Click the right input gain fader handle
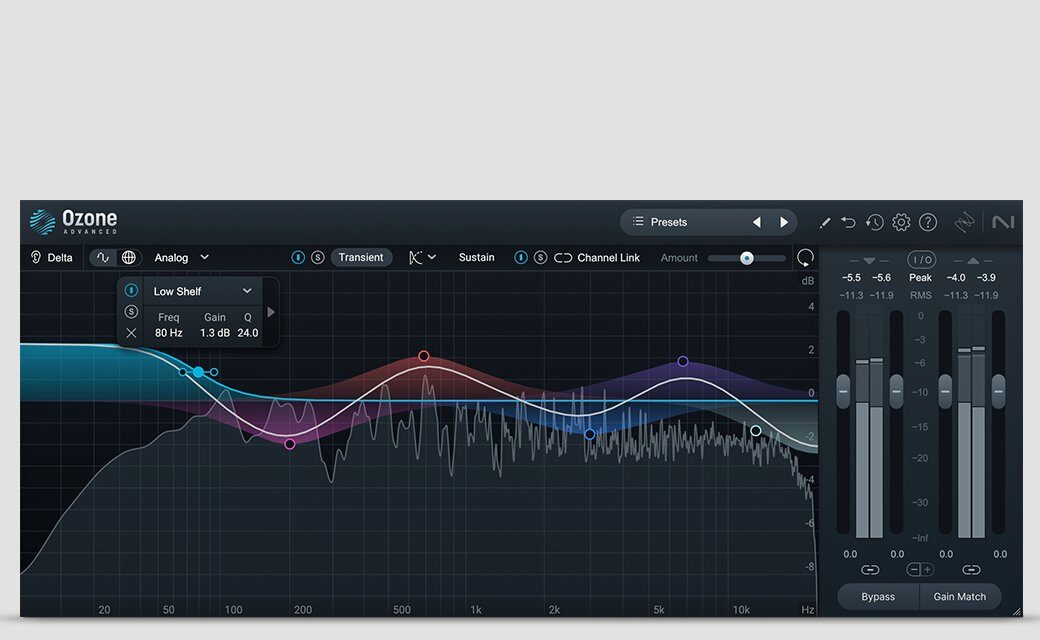Screen dimensions: 1040x640 pos(896,391)
